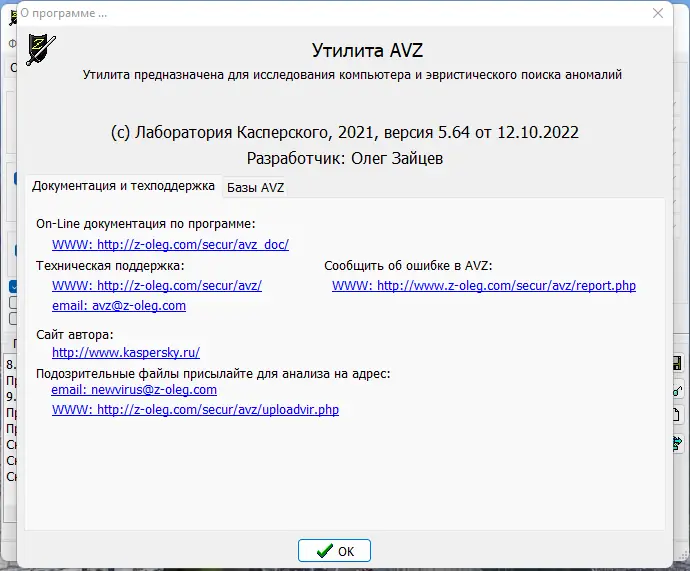The height and width of the screenshot is (571, 690).
Task: Switch to the Базы AVZ tab
Action: (x=255, y=188)
